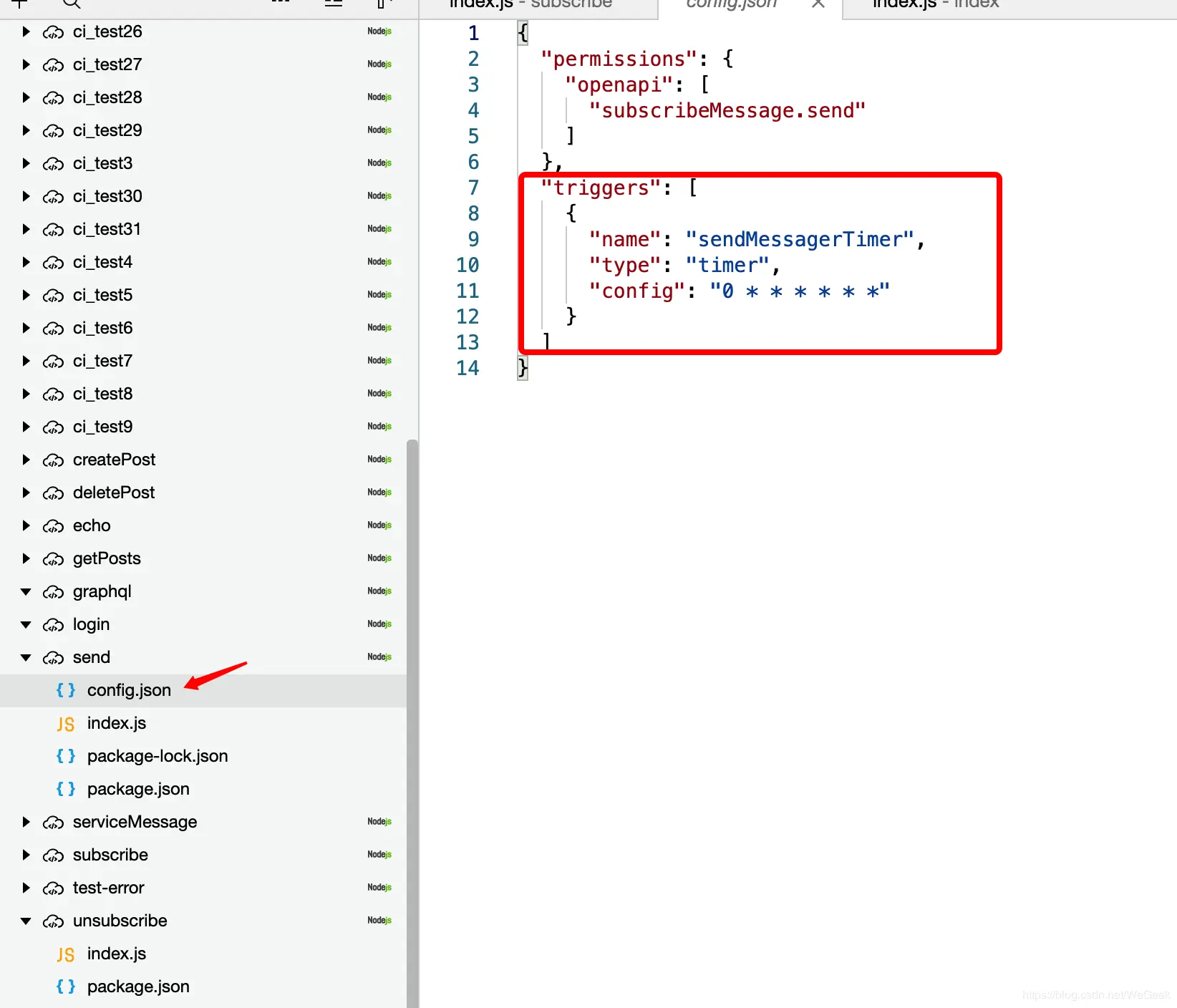Click the JS icon of send index.js
The width and height of the screenshot is (1177, 1008).
(66, 724)
